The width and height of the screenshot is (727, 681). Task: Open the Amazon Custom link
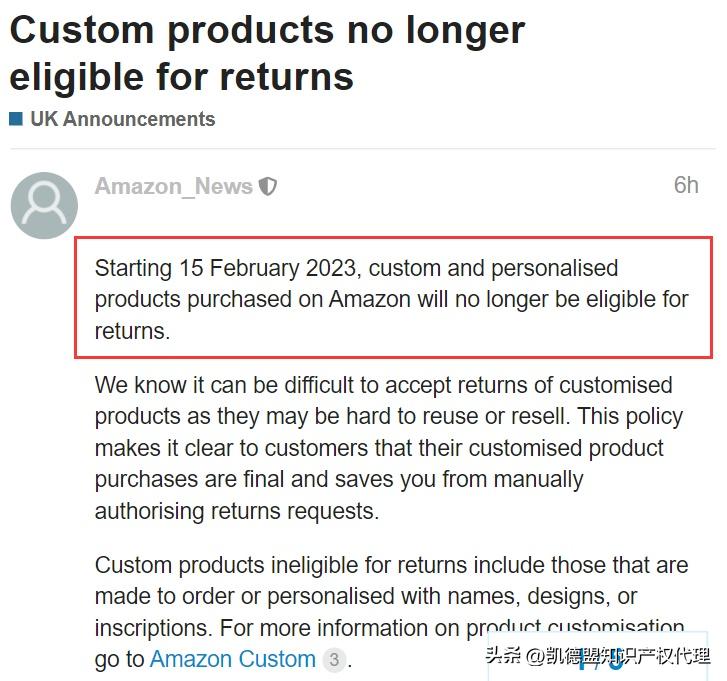232,659
